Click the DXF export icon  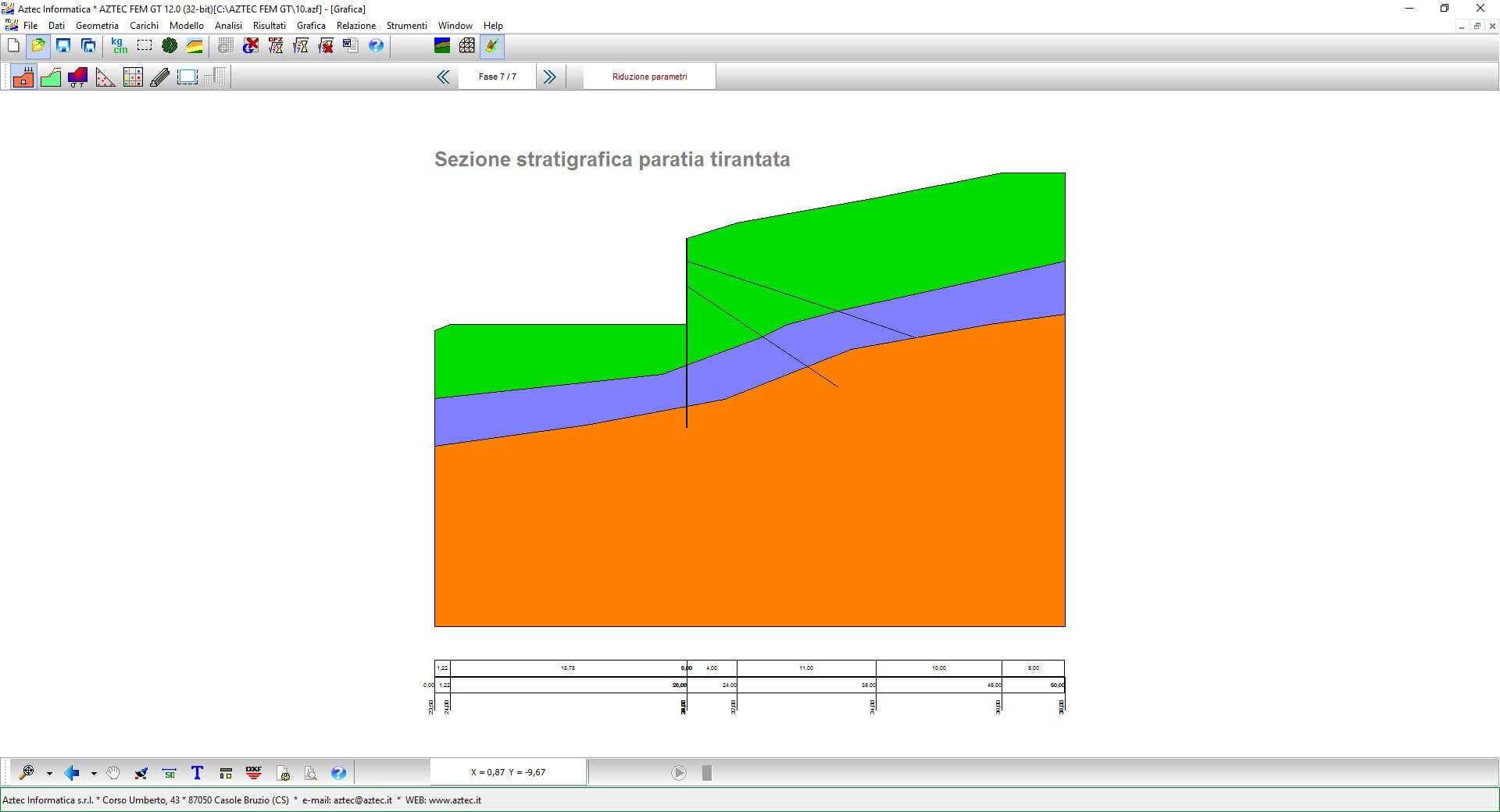tap(254, 773)
